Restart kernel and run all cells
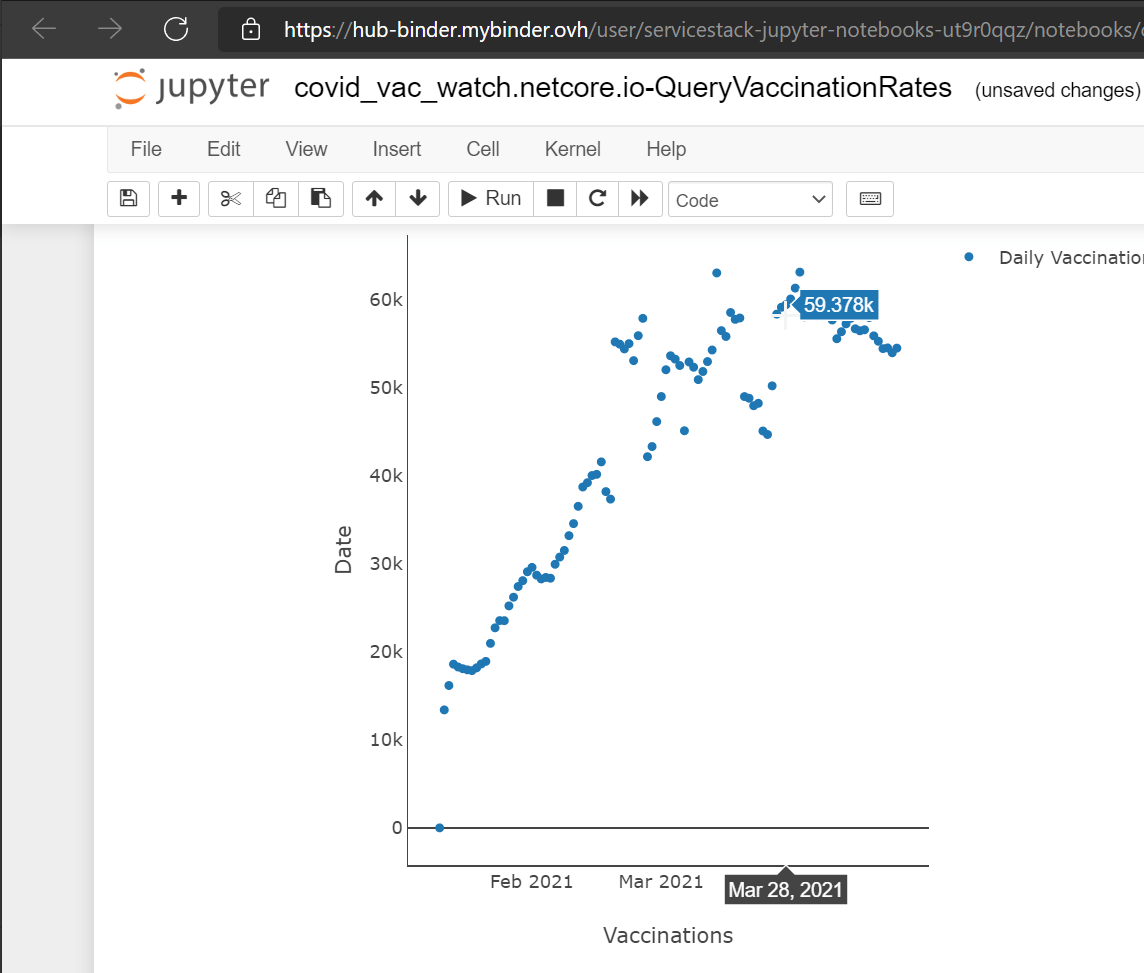 pyautogui.click(x=640, y=198)
